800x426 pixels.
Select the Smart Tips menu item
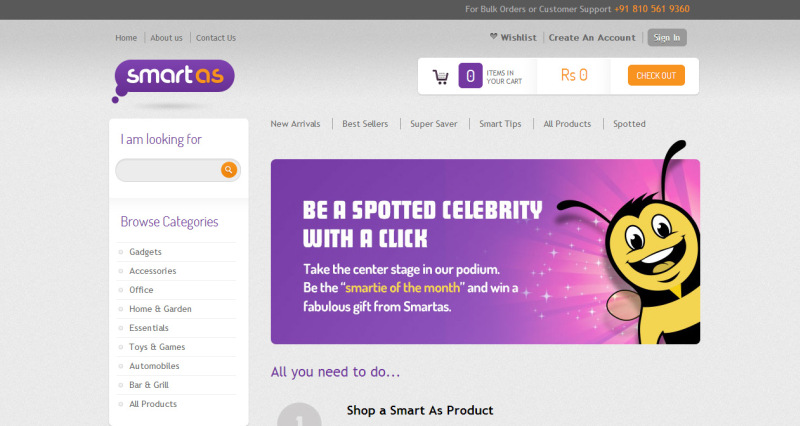[500, 124]
